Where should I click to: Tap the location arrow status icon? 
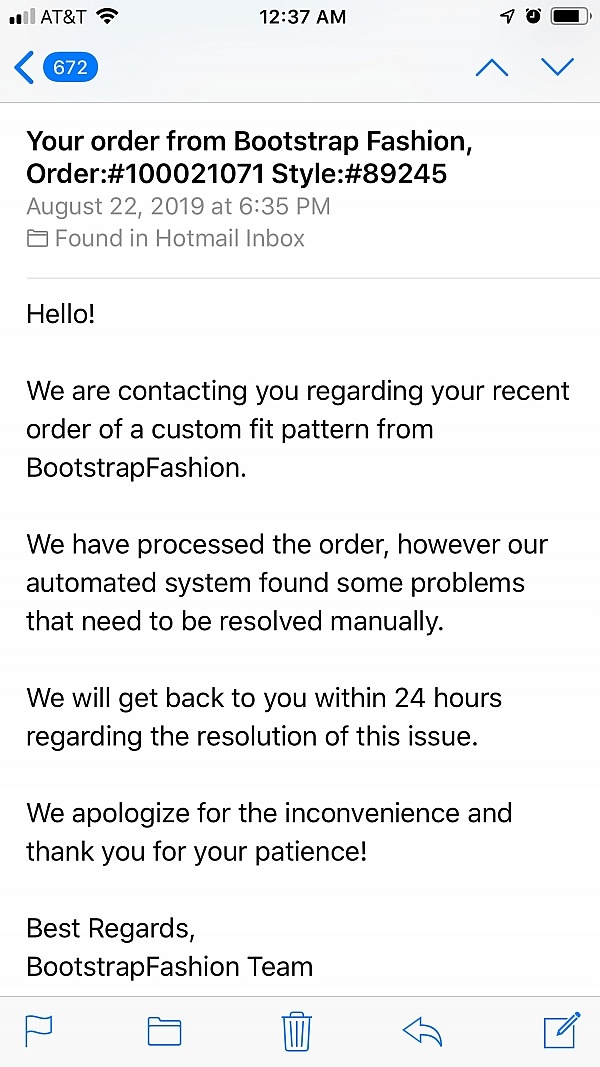point(508,16)
